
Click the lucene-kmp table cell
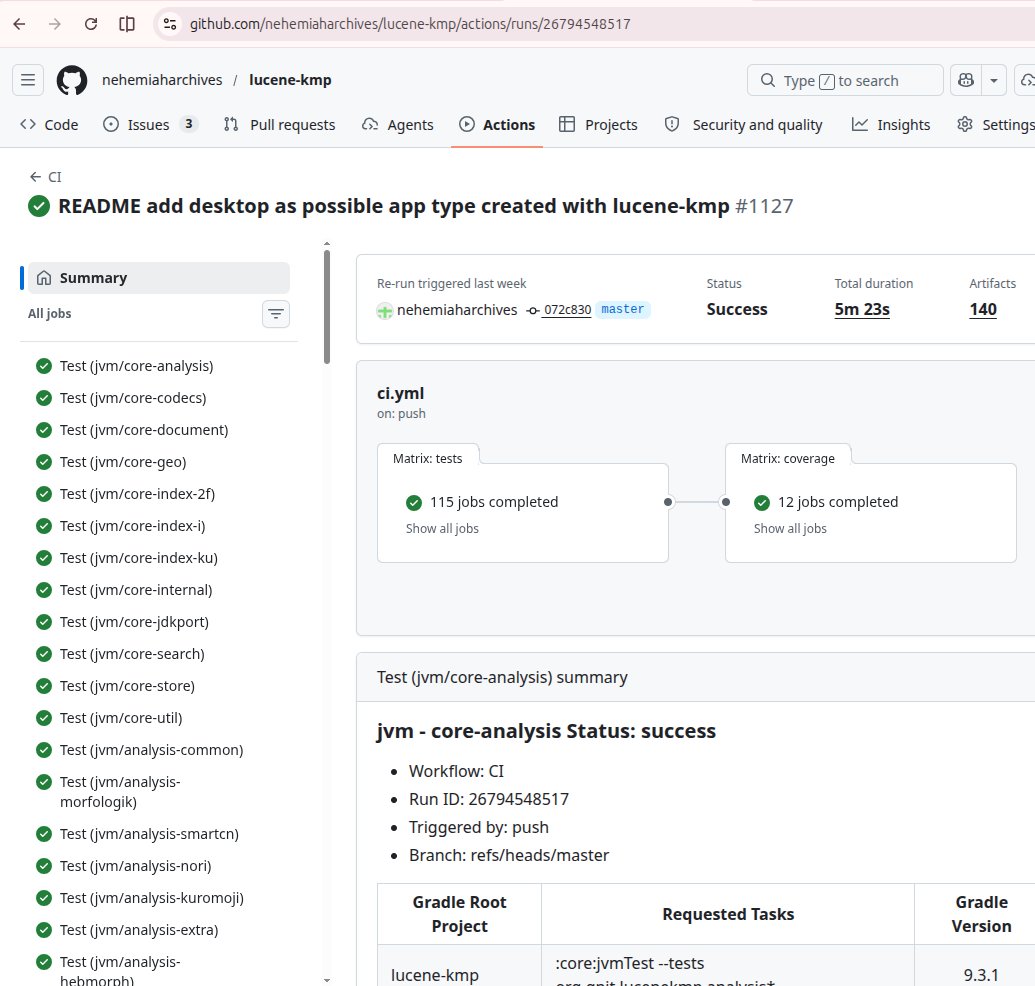coord(459,966)
